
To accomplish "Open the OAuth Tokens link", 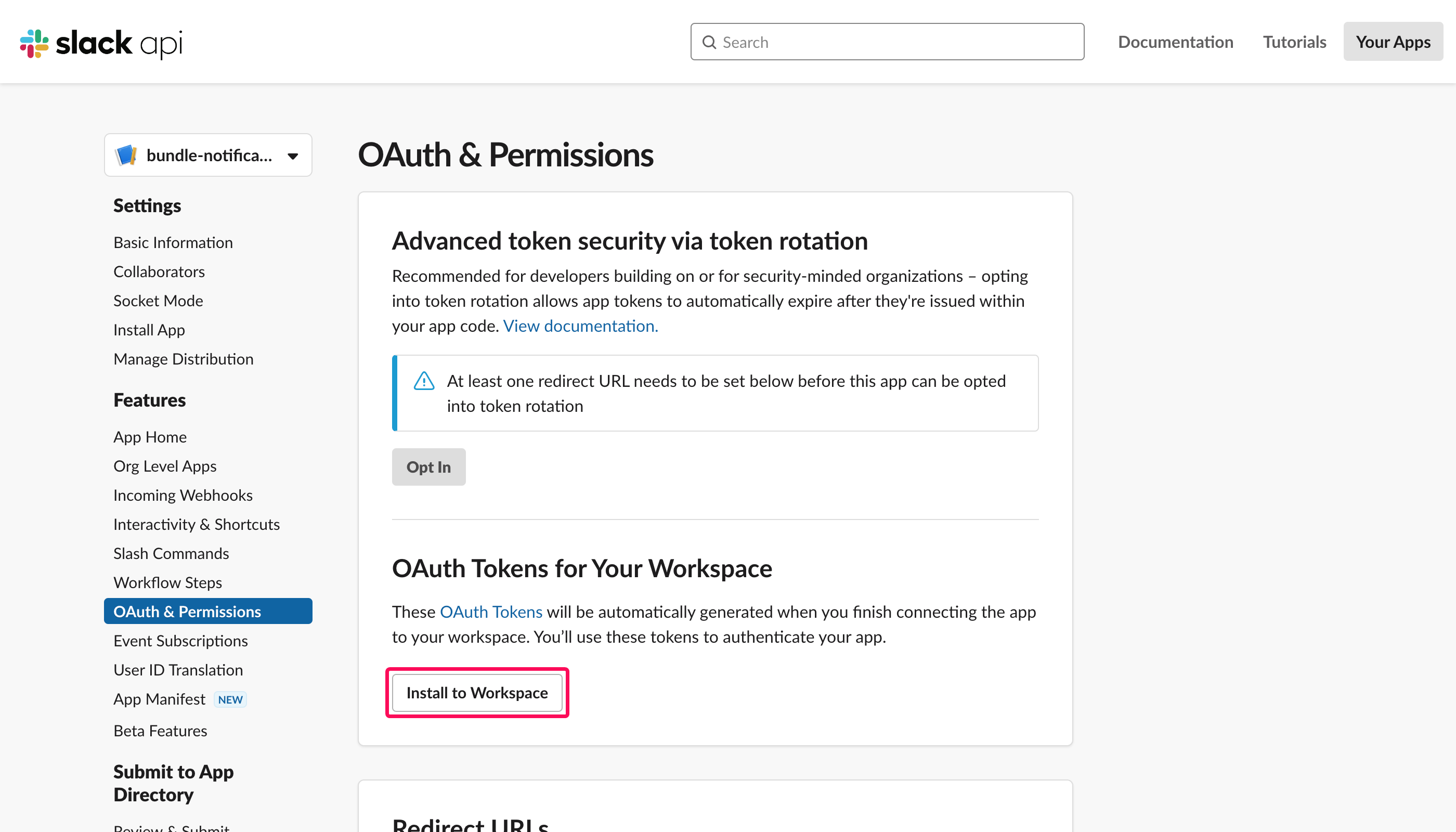I will (490, 612).
